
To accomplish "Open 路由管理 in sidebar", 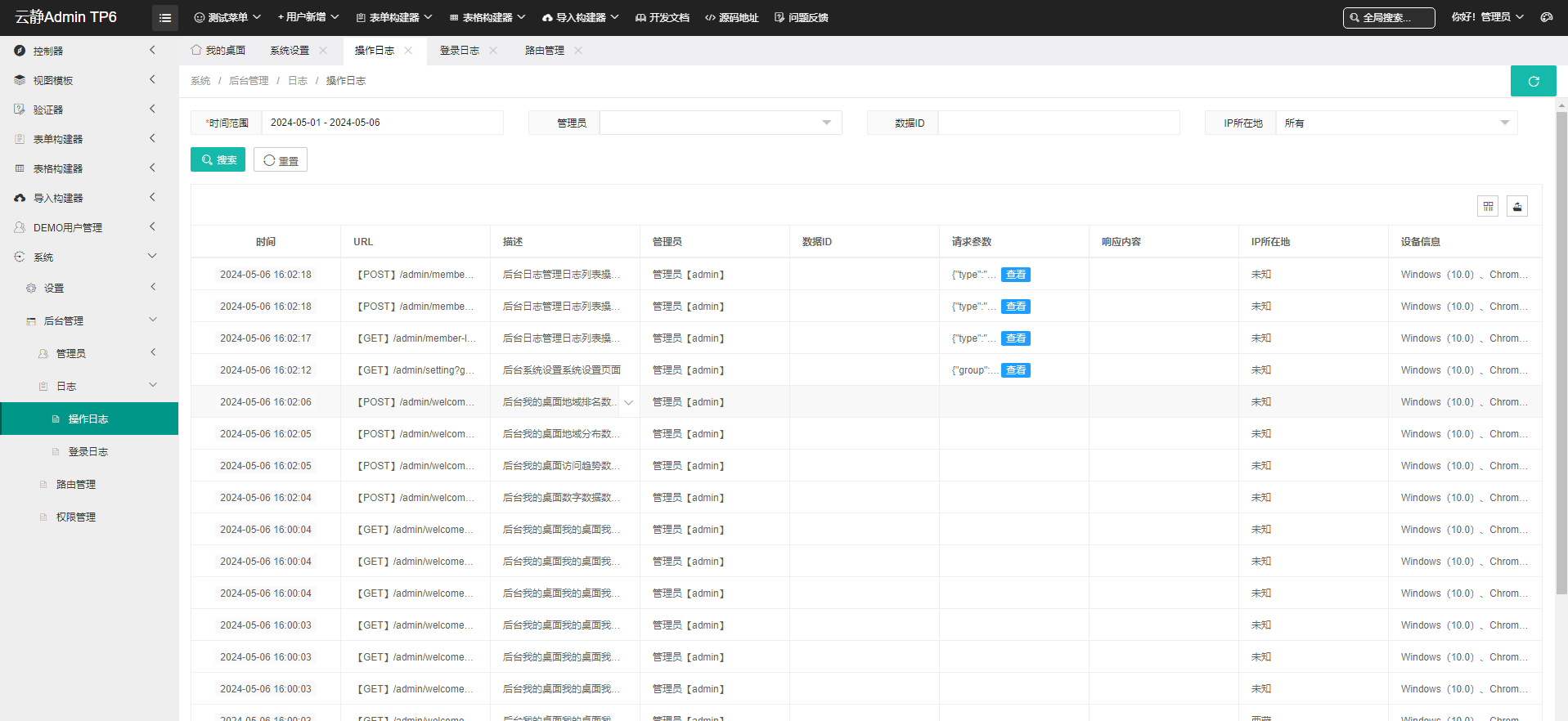I will 89,484.
